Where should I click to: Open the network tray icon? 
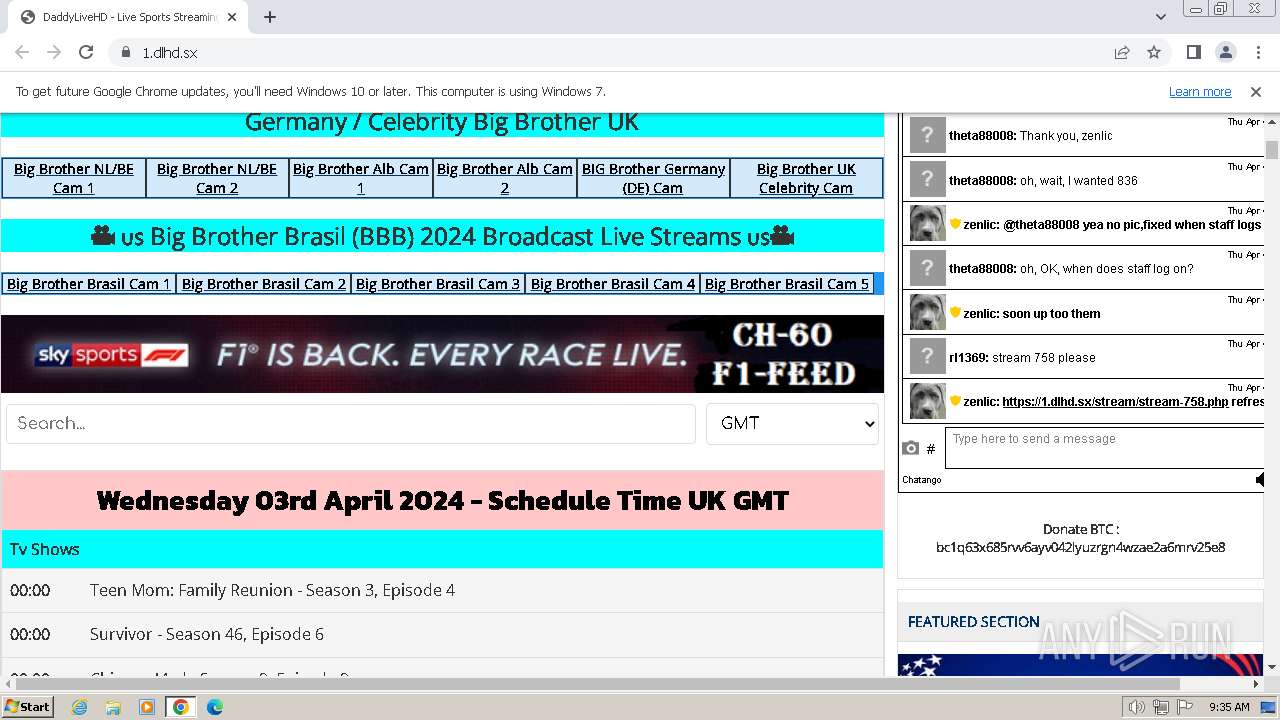tap(1160, 707)
